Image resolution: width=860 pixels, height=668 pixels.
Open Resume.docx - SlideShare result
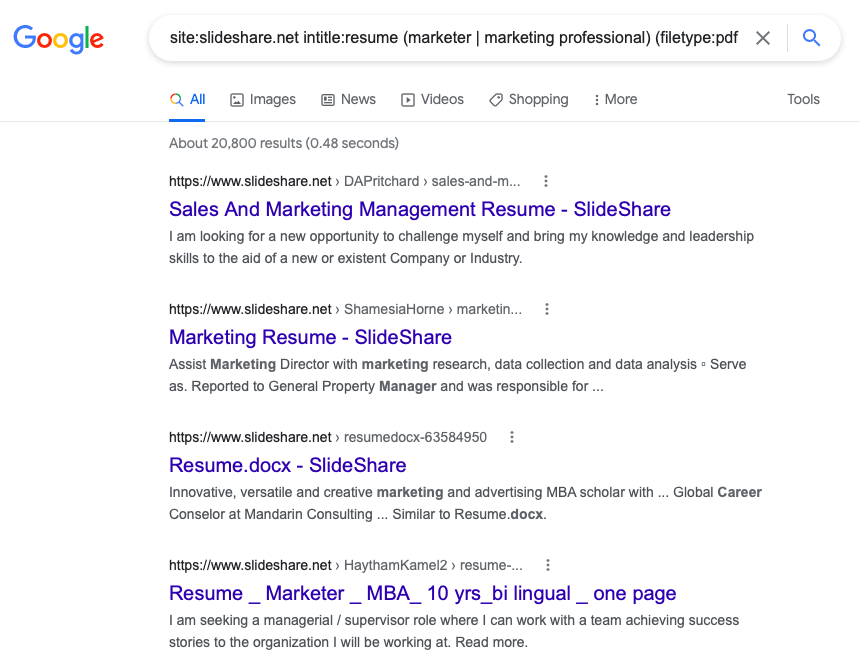tap(287, 465)
